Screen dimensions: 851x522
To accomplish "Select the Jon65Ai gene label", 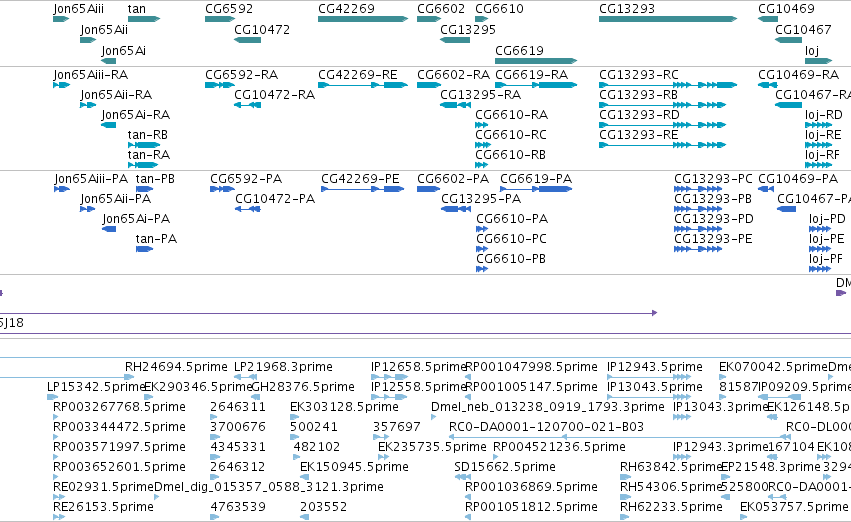I will point(123,50).
